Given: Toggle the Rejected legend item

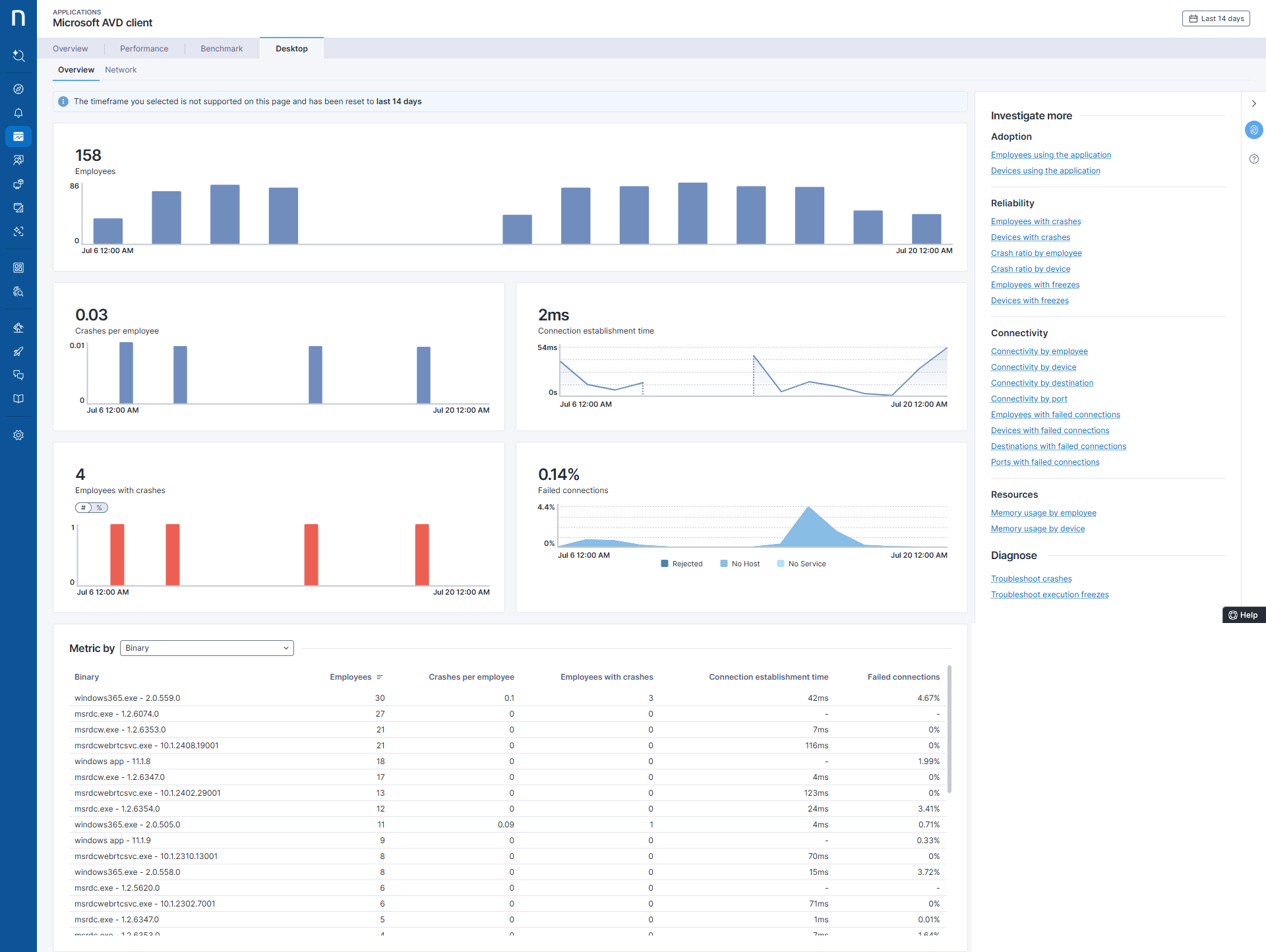Looking at the screenshot, I should pyautogui.click(x=682, y=564).
